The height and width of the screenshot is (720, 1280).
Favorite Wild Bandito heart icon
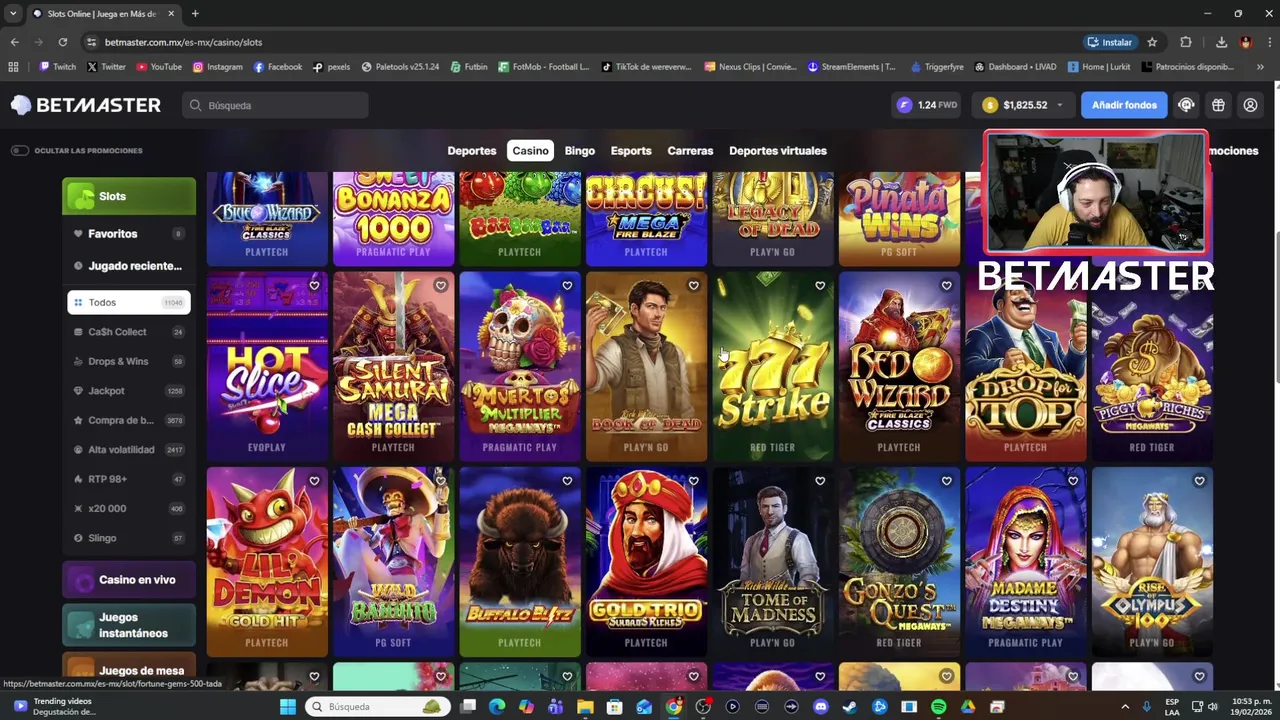440,481
